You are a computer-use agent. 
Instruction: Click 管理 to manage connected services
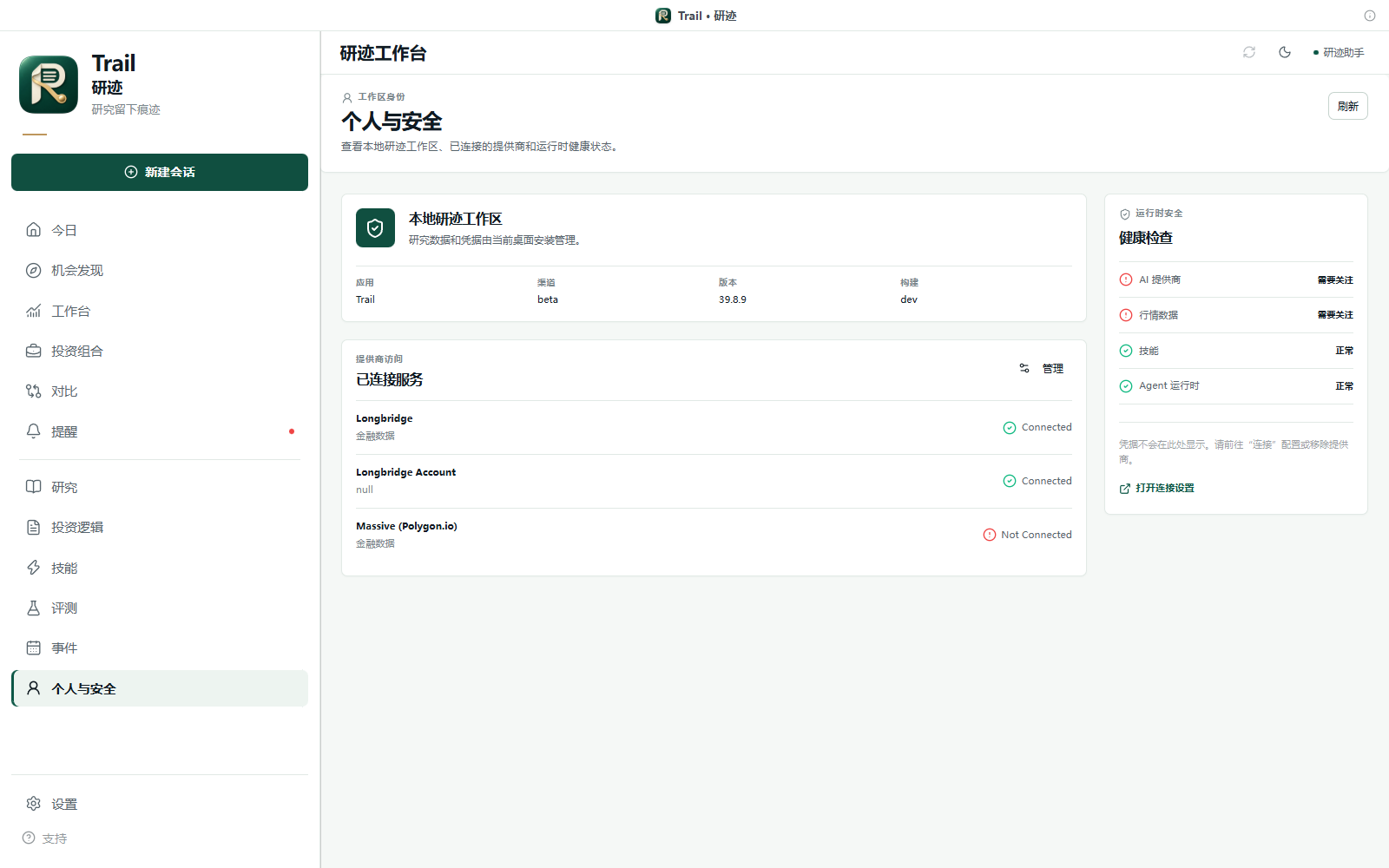coord(1042,368)
